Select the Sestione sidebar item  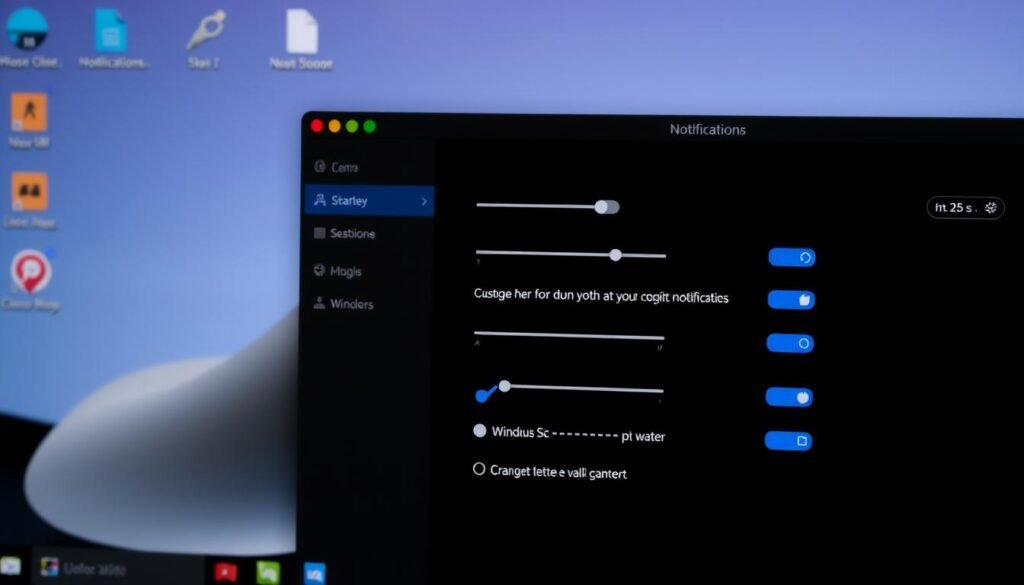tap(352, 234)
